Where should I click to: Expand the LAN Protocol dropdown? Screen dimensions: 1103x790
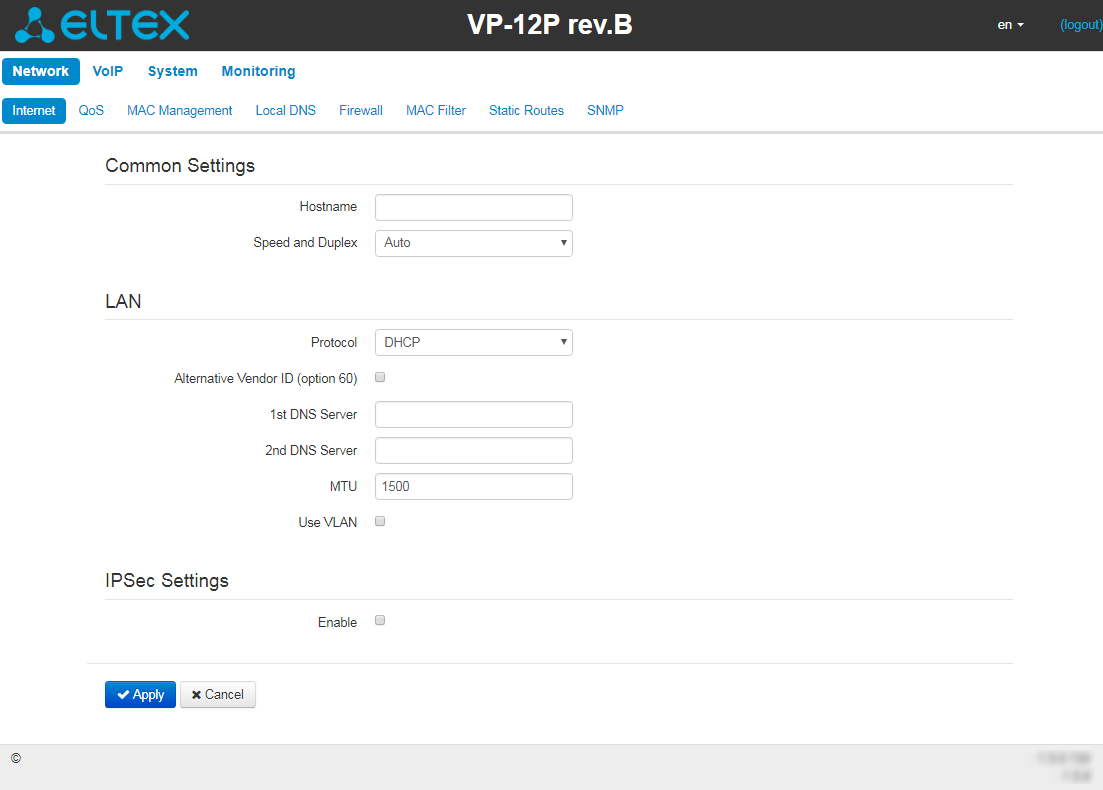(x=473, y=343)
